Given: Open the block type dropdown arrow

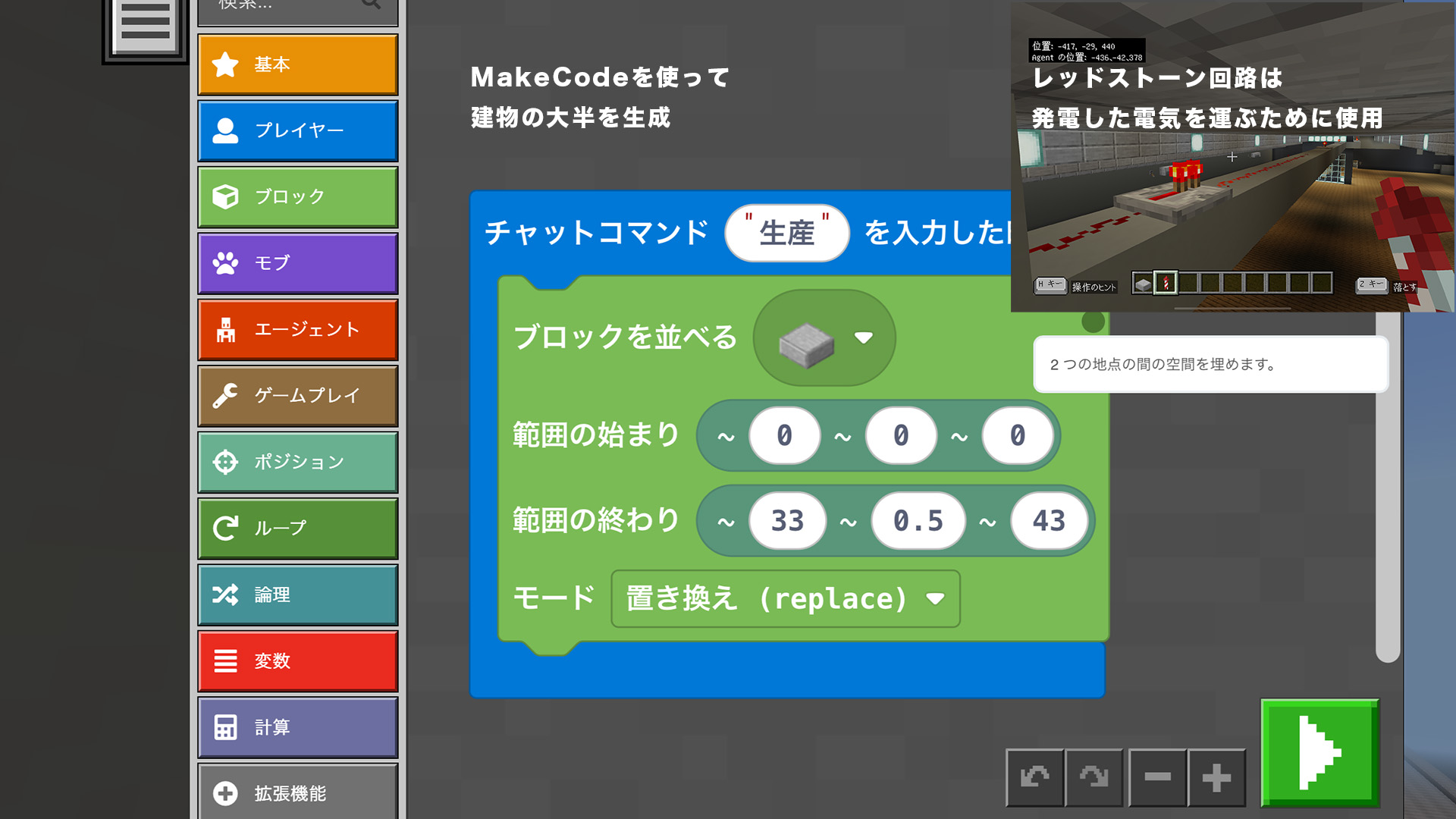Looking at the screenshot, I should (863, 337).
